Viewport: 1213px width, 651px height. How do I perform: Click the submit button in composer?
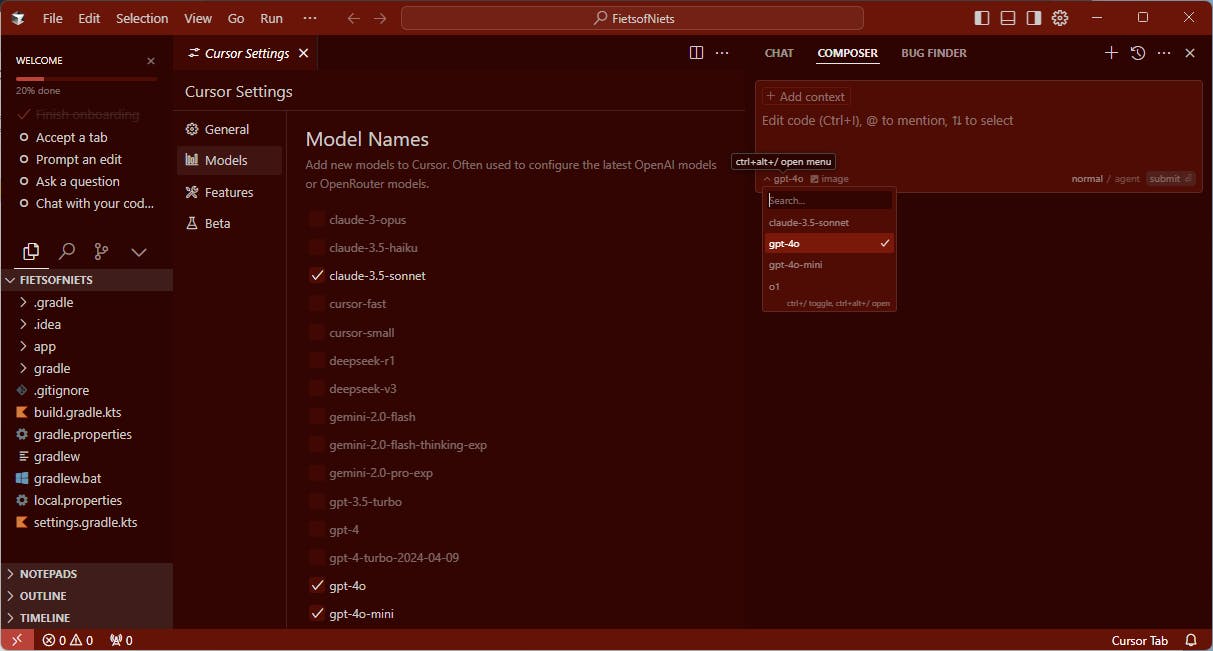1170,179
